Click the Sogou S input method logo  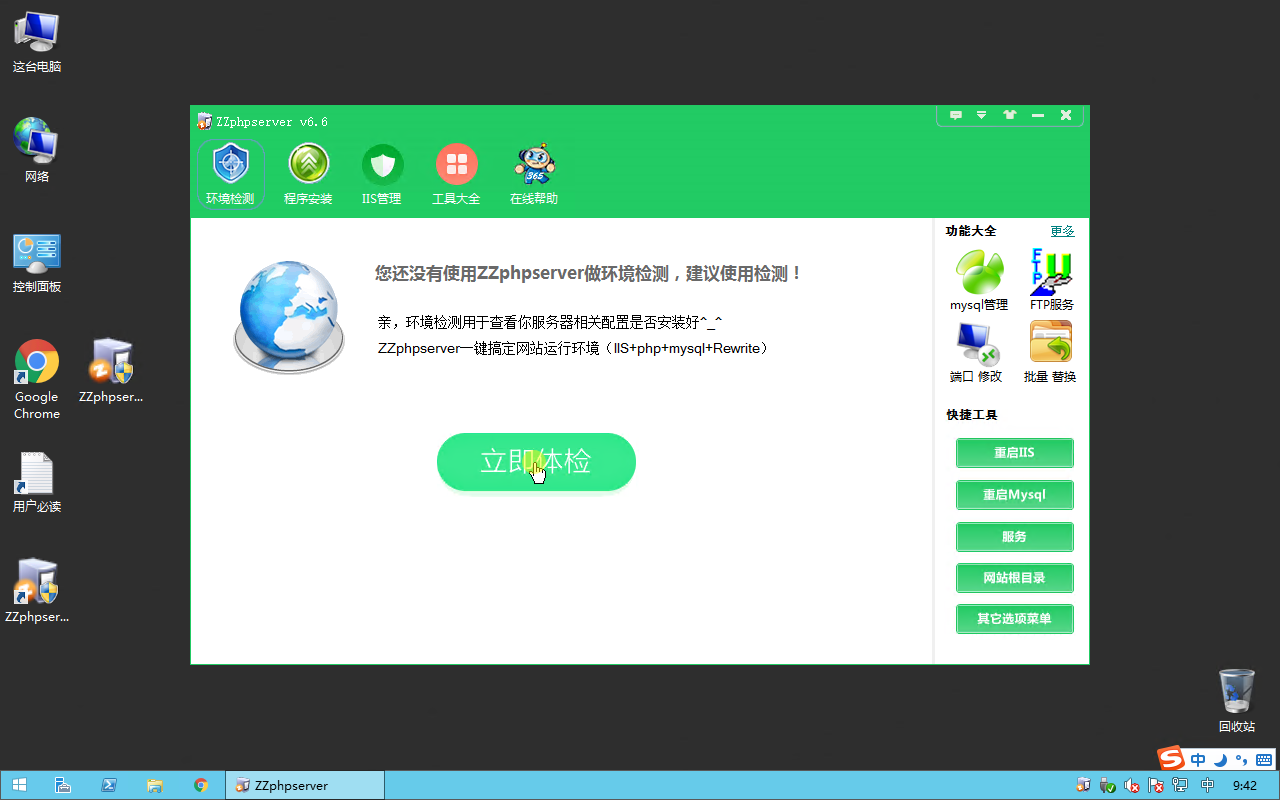click(1171, 759)
